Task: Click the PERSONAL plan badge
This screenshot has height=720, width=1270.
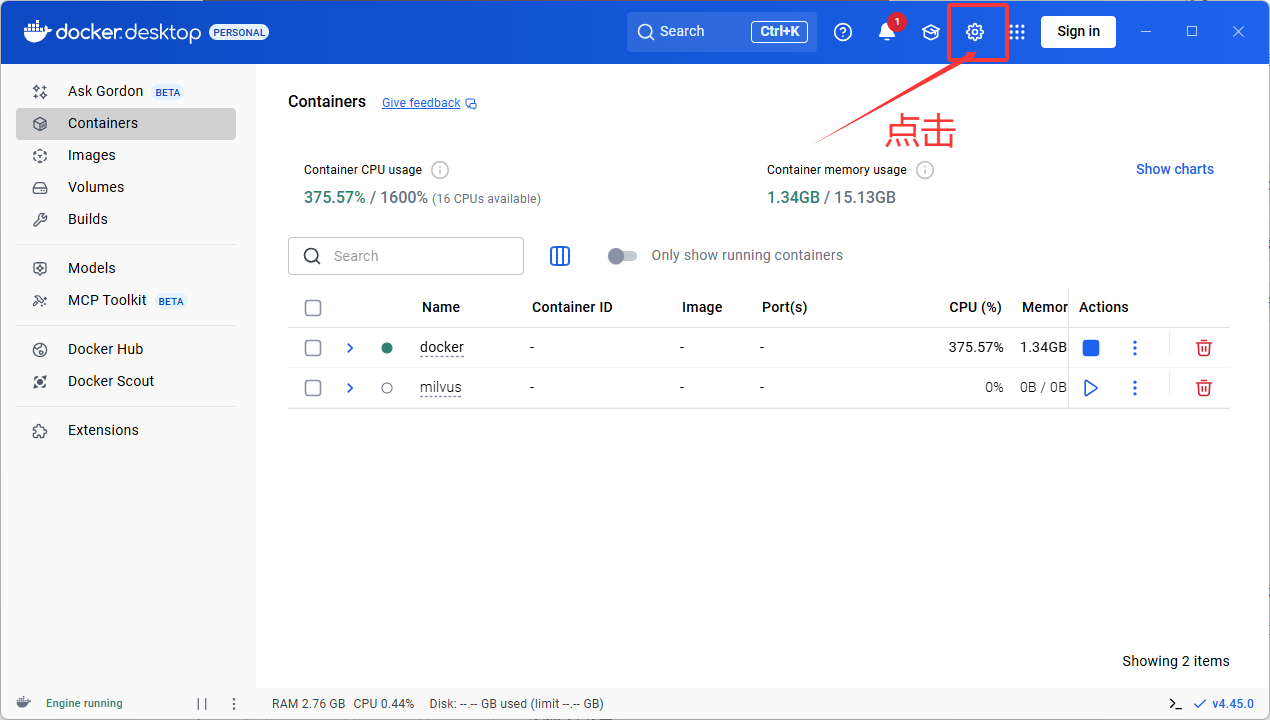Action: [239, 32]
